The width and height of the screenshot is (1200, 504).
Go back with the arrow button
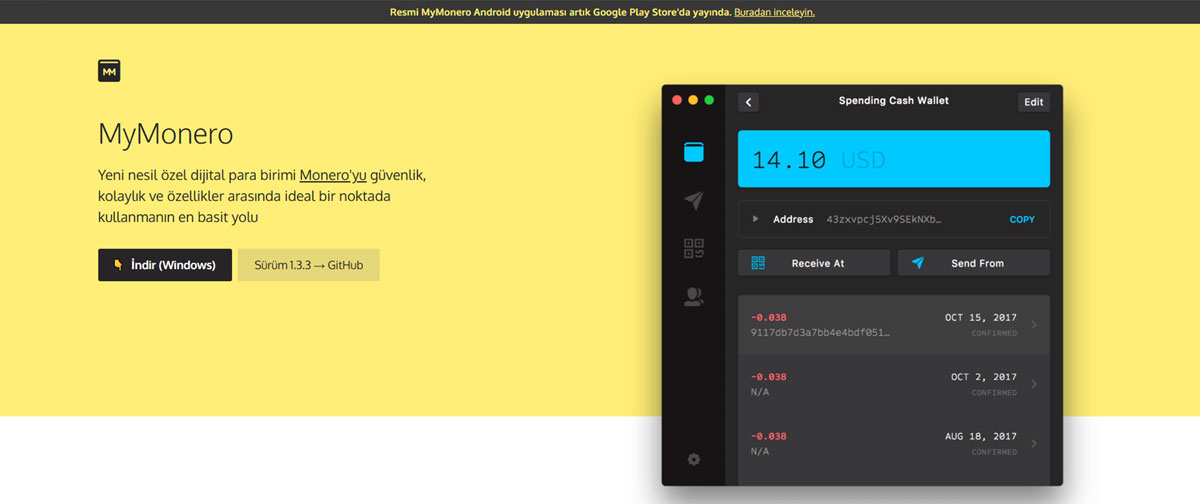(748, 102)
